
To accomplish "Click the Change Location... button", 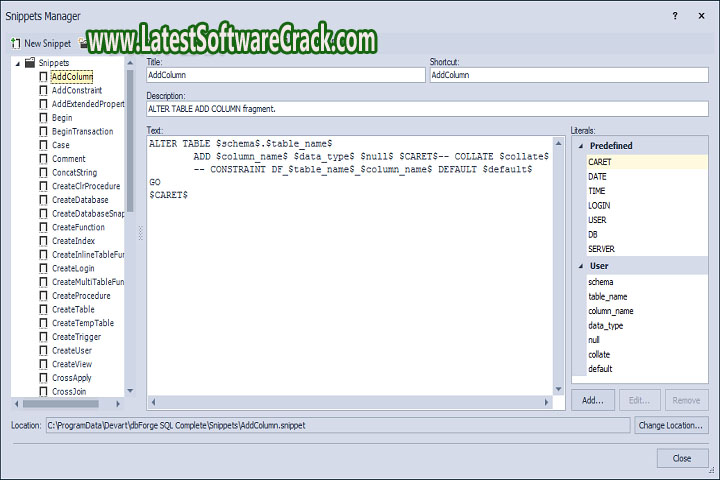I will point(671,425).
